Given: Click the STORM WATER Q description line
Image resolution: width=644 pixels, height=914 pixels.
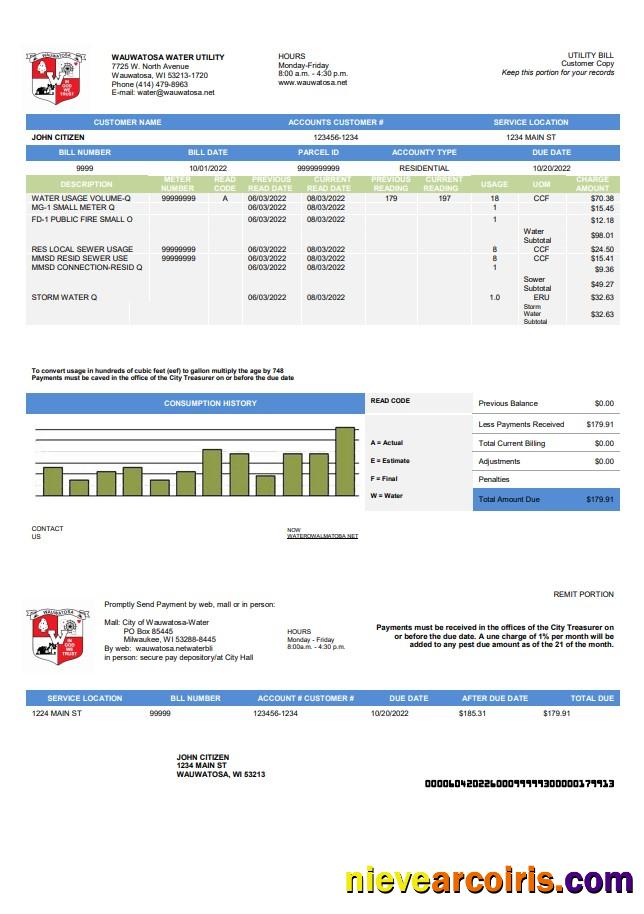Looking at the screenshot, I should 64,297.
